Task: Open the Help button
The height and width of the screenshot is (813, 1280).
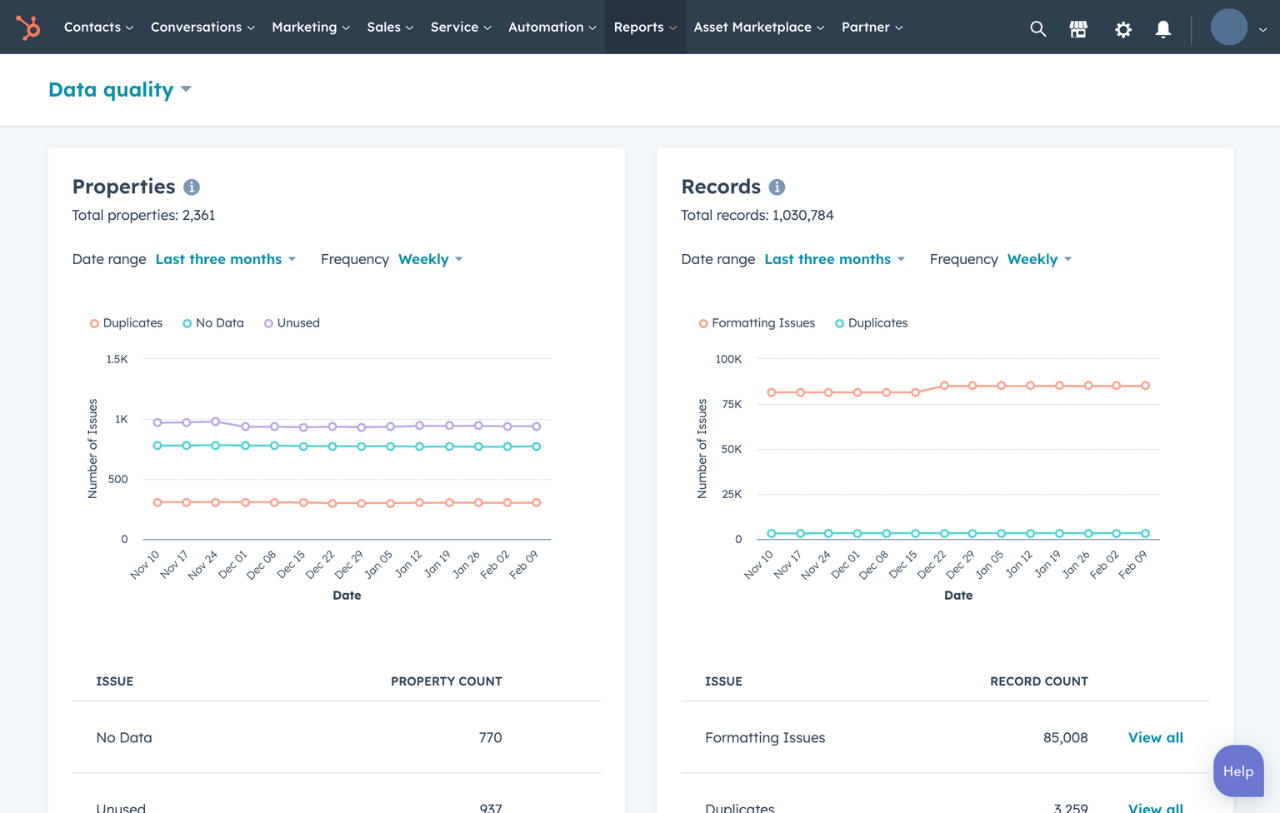Action: [1238, 771]
